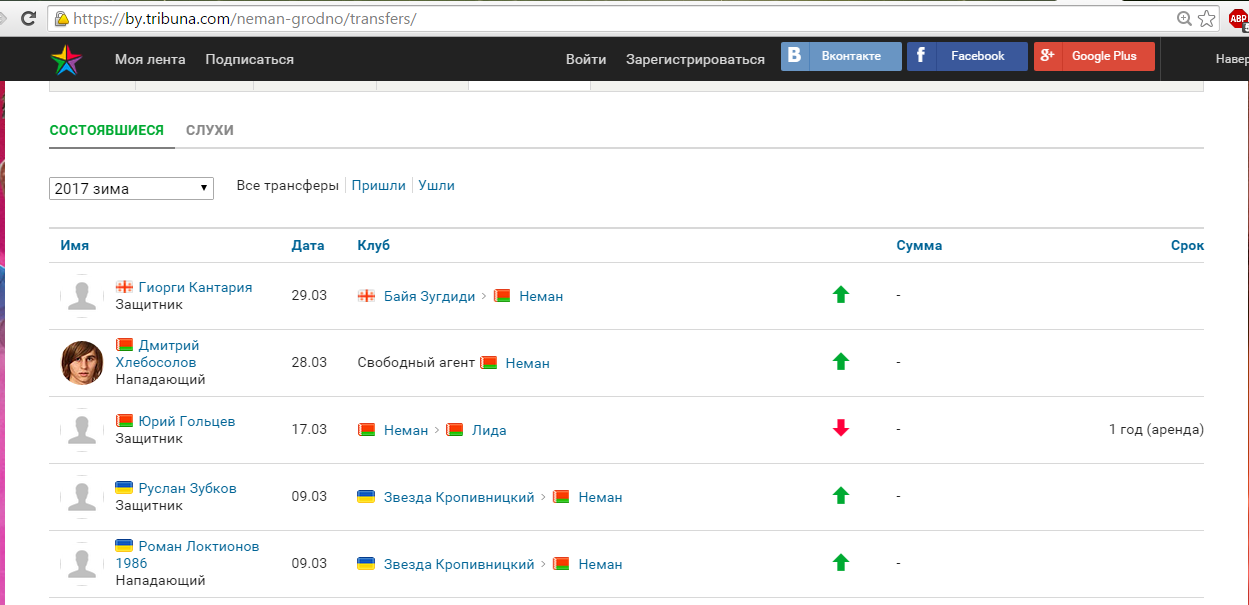Click the Belarus flag beside Лида club
Viewport: 1249px width, 605px height.
pos(454,430)
